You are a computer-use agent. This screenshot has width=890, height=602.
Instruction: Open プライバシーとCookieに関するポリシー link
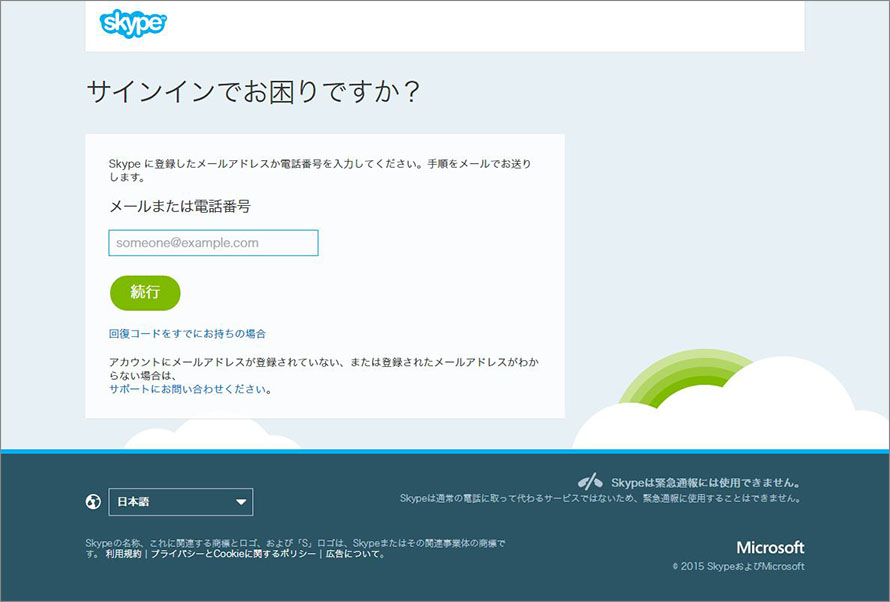point(233,554)
